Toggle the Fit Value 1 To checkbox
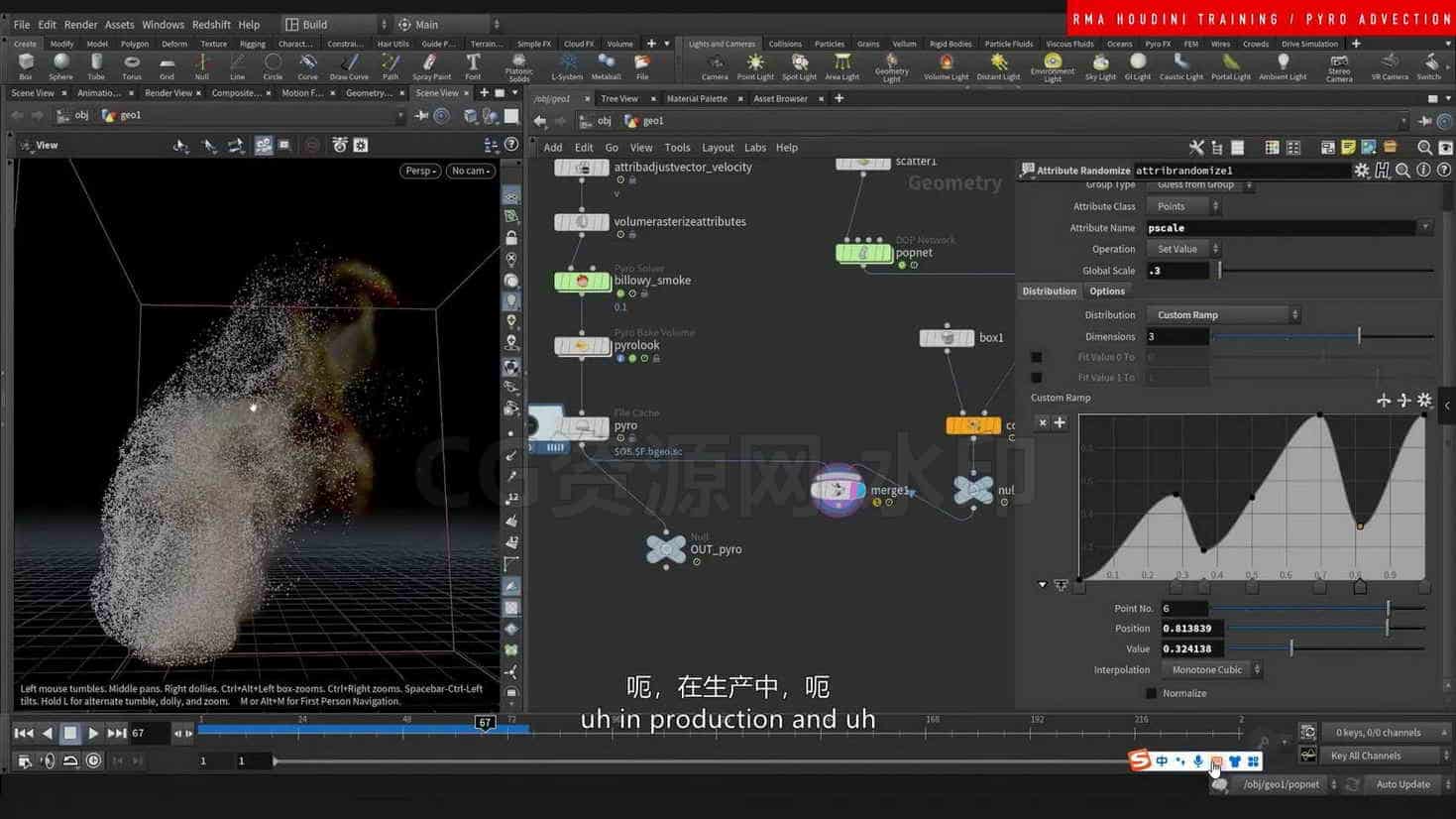This screenshot has height=819, width=1456. [x=1036, y=378]
